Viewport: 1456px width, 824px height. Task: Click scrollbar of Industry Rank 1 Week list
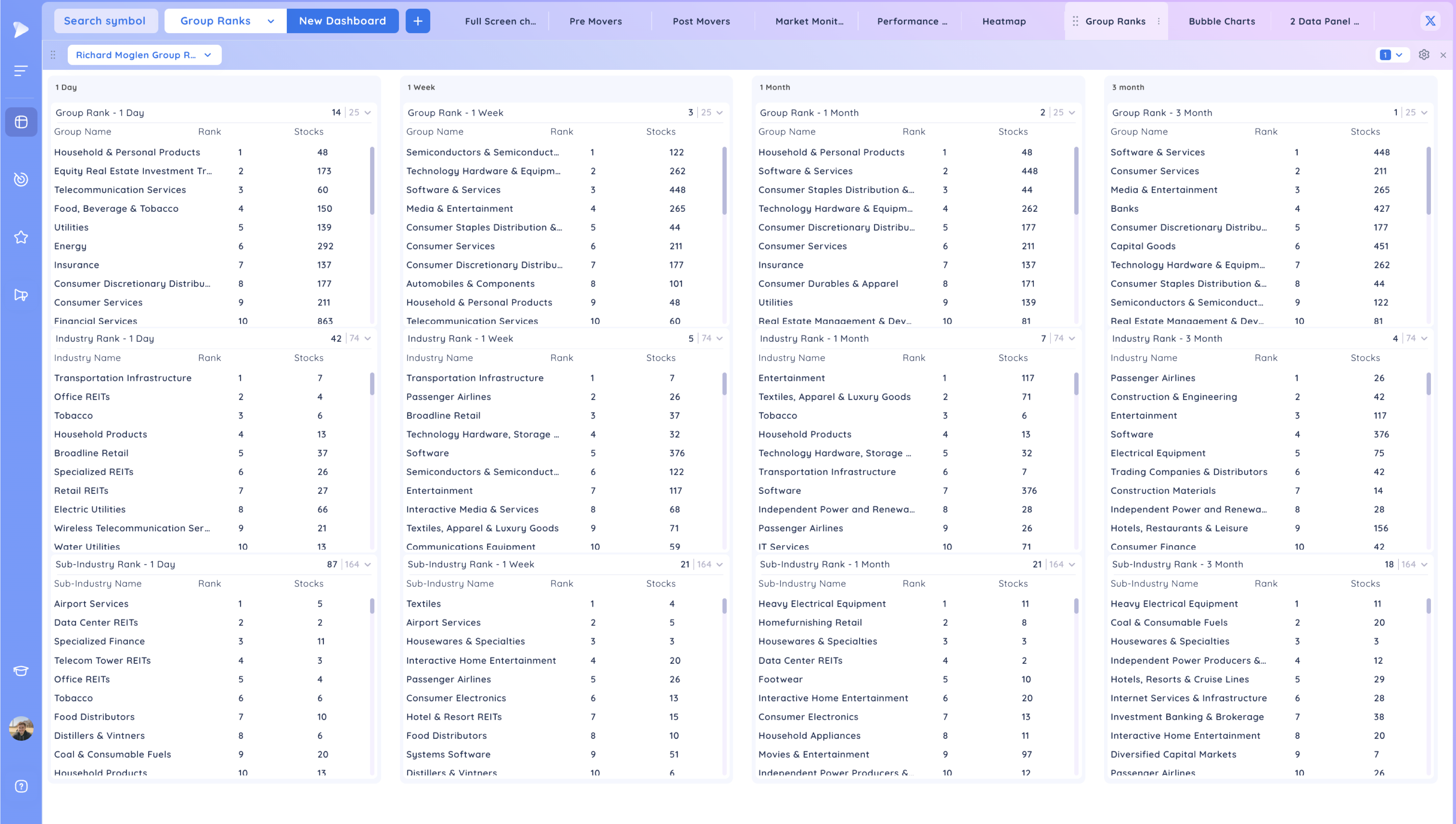tap(724, 384)
